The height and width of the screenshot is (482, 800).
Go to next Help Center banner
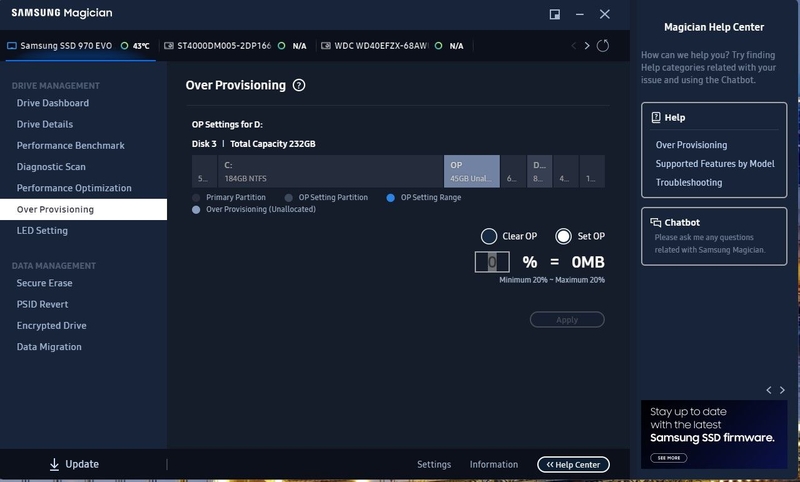[x=782, y=390]
